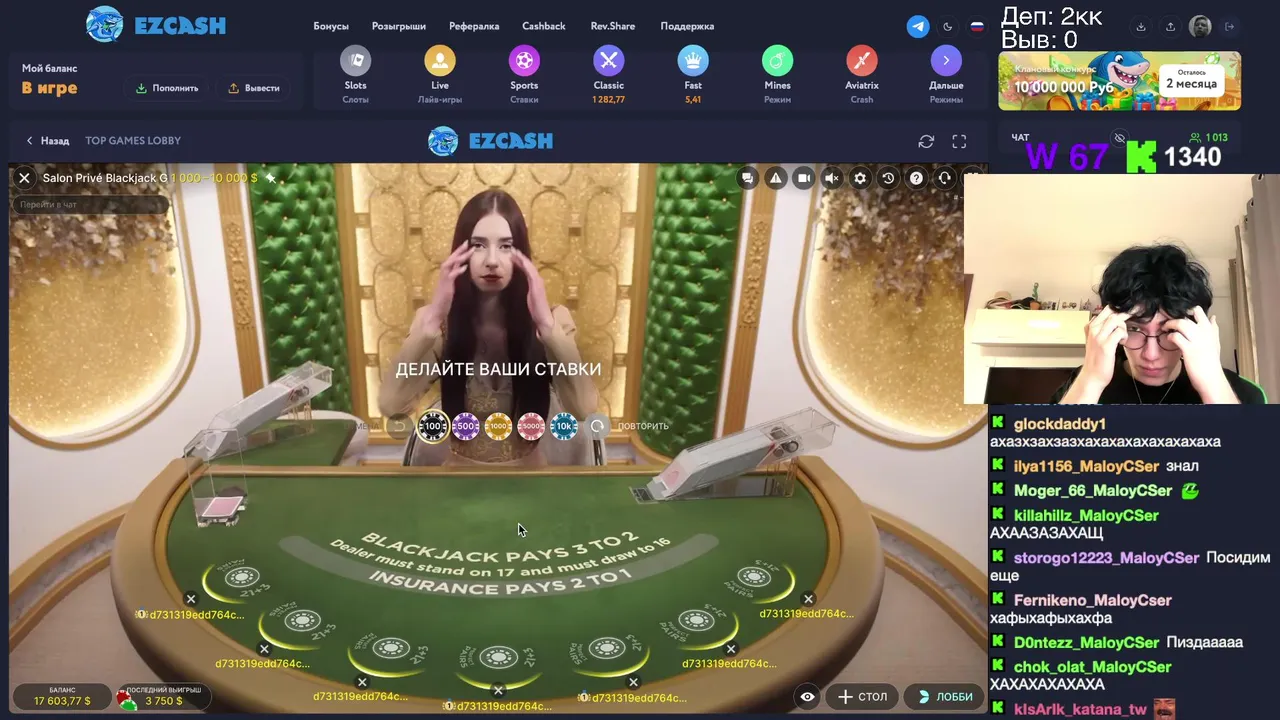Click the favorite star next to table name

[271, 178]
